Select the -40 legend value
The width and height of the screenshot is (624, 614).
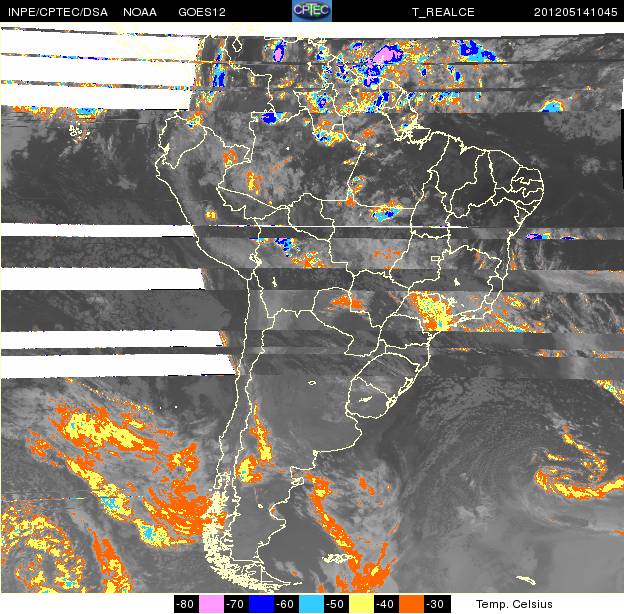[386, 604]
